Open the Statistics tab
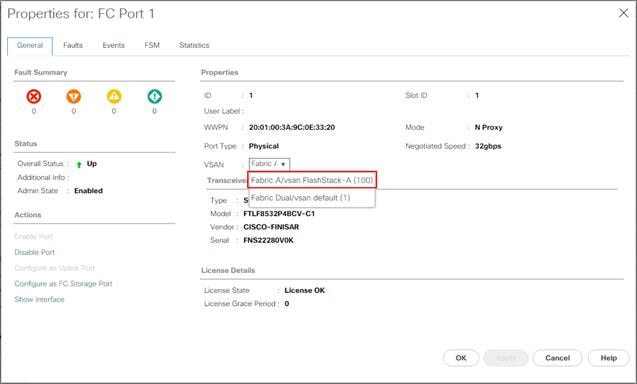This screenshot has height=384, width=637. pyautogui.click(x=194, y=46)
